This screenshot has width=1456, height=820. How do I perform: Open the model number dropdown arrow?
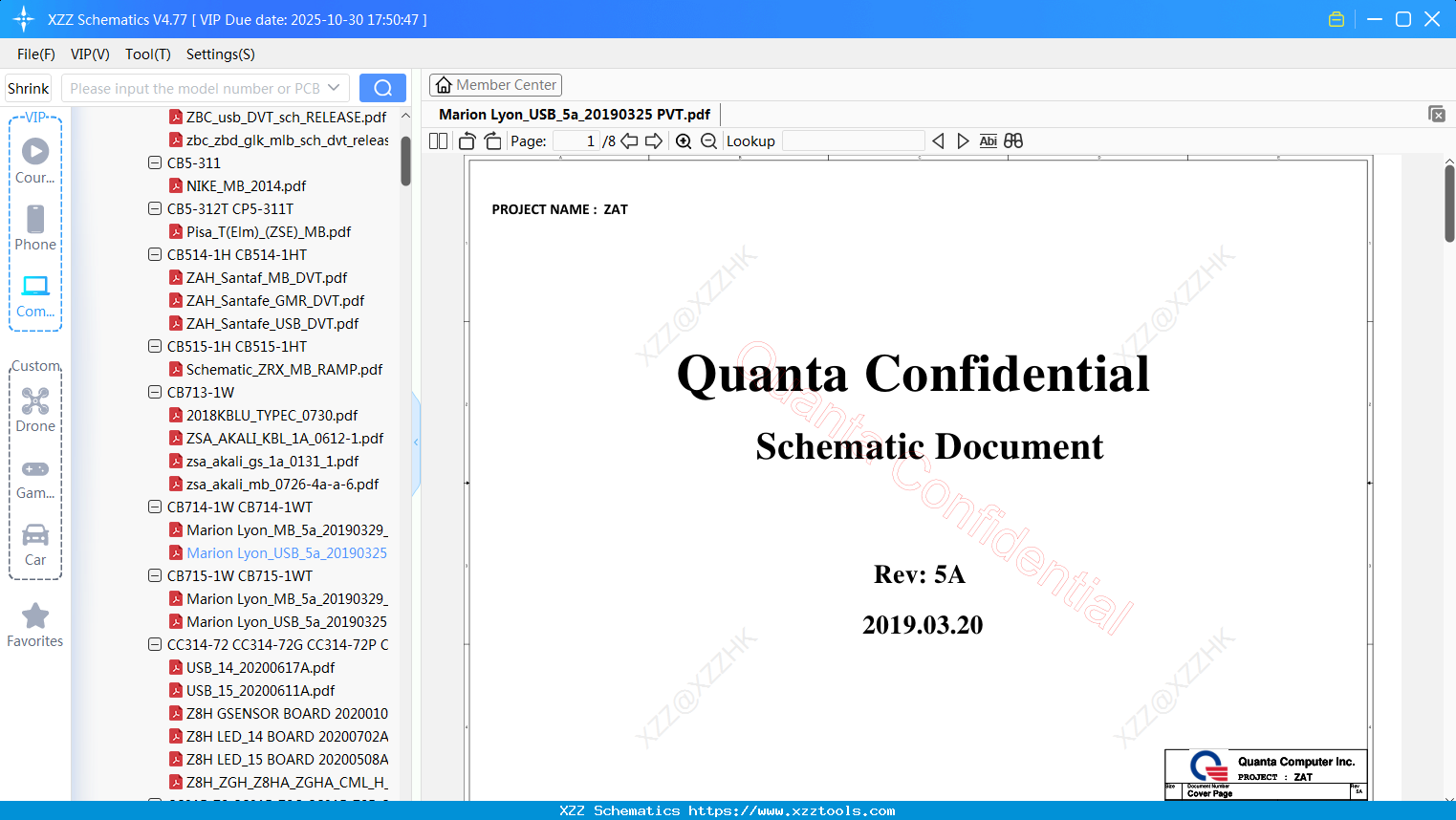click(334, 88)
